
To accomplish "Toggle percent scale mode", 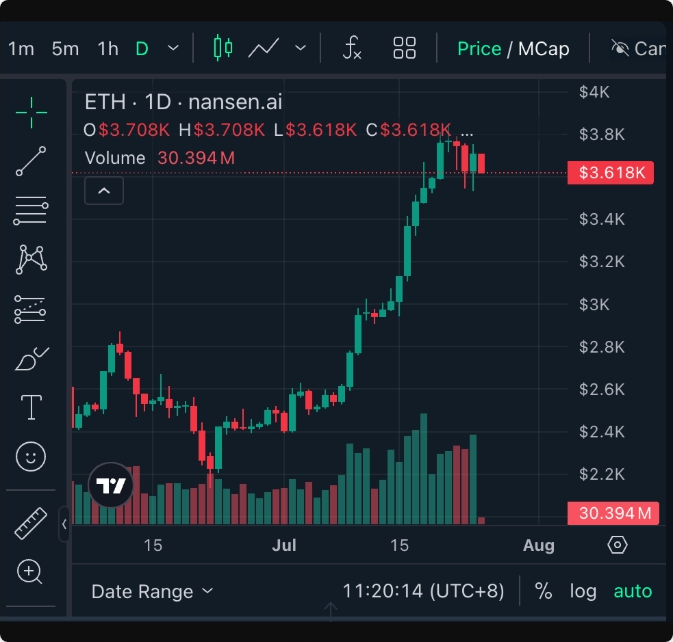I will point(543,591).
